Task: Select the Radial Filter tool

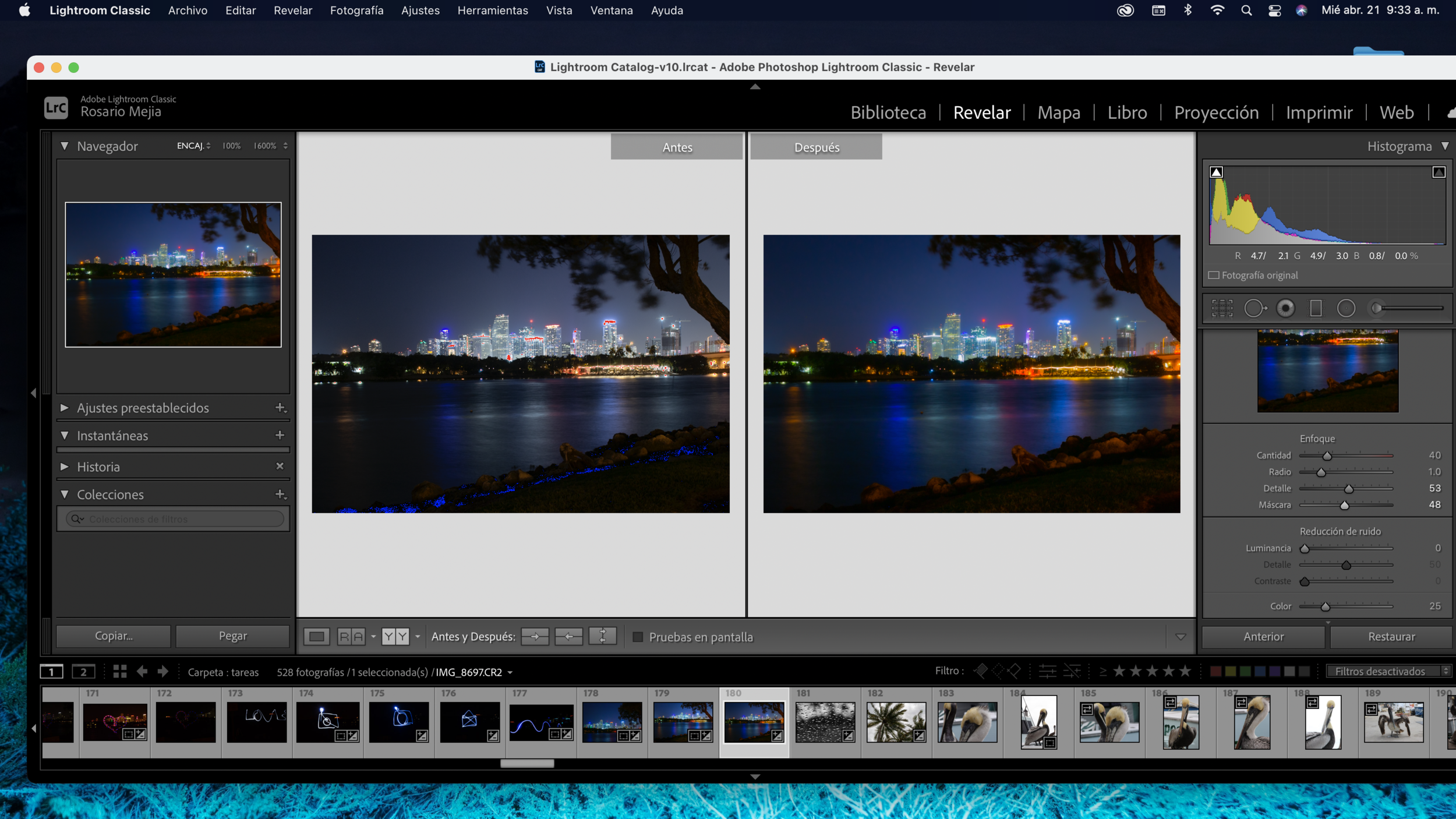Action: point(1346,308)
